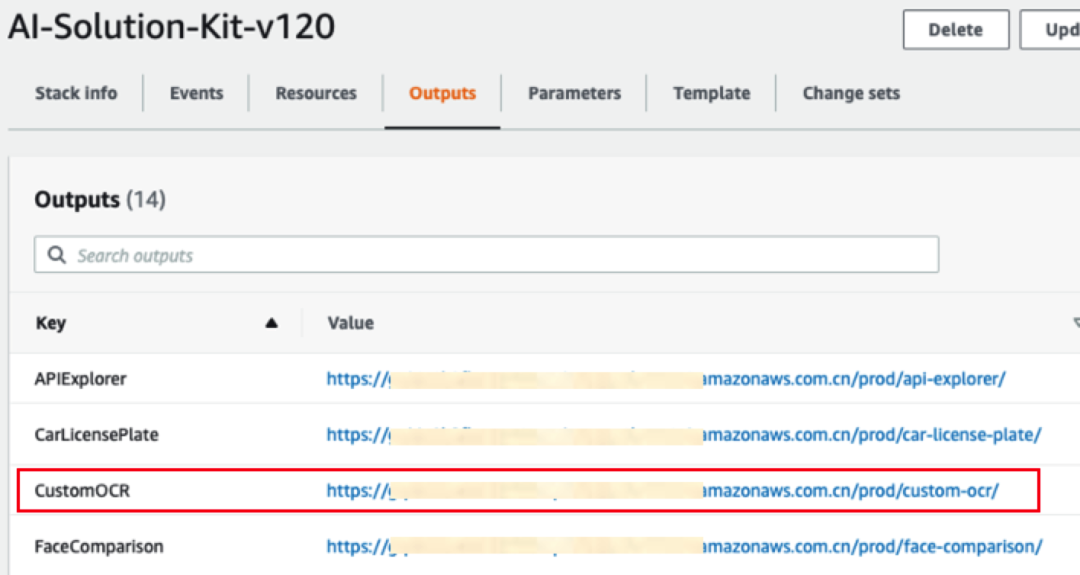
Task: Open the Stack info tab
Action: [76, 93]
